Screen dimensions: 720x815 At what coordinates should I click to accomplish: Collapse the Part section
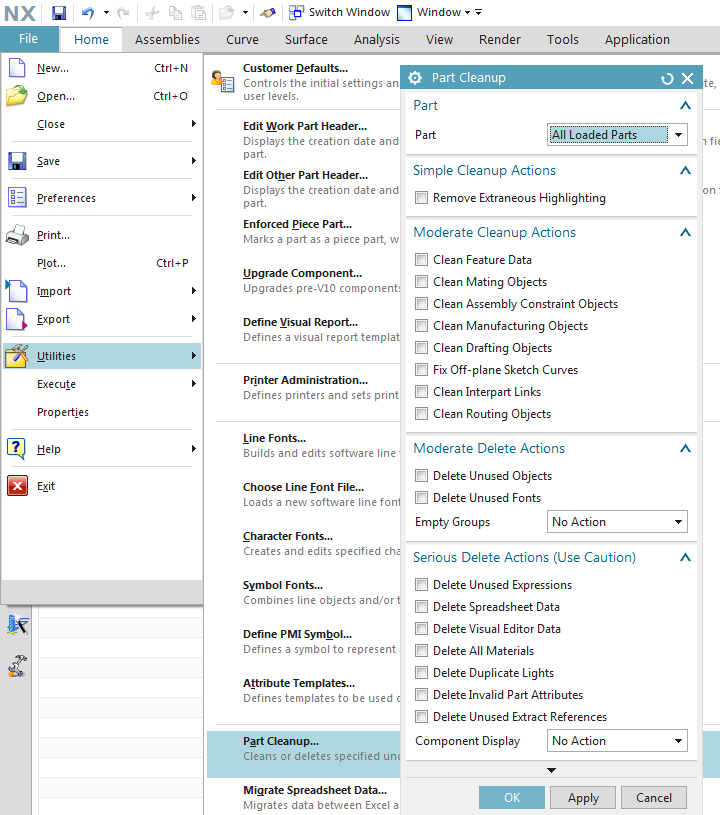pos(685,106)
